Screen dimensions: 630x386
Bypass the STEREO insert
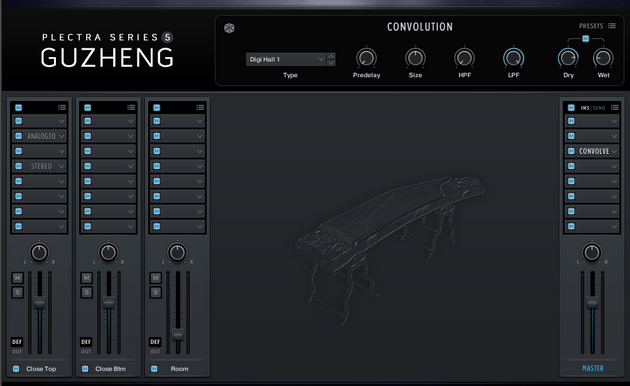coord(18,166)
